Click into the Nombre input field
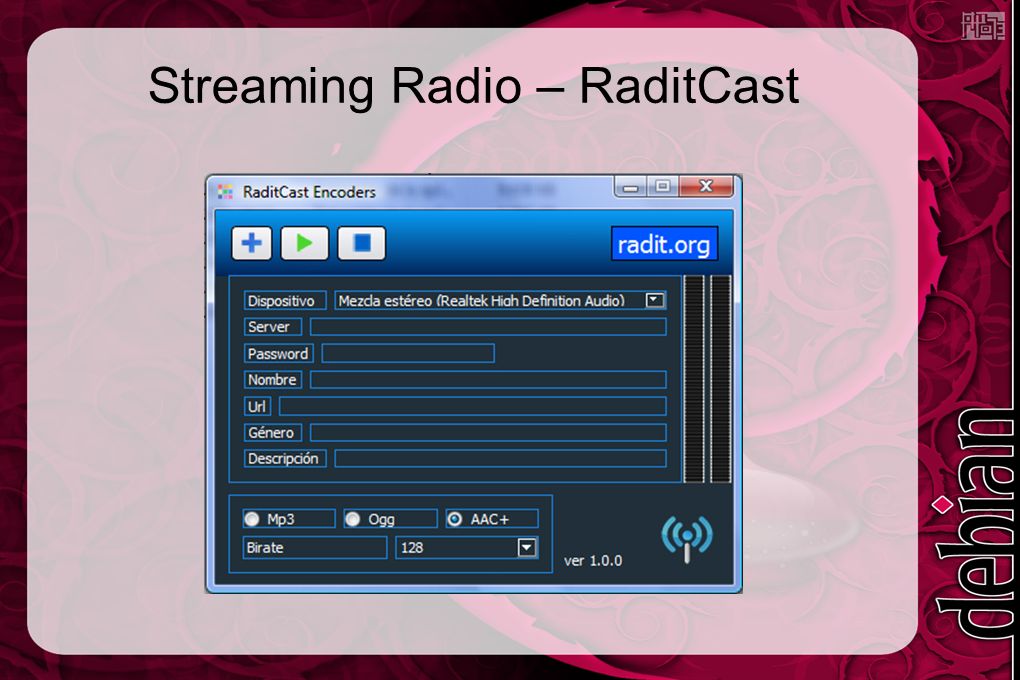The width and height of the screenshot is (1020, 680). 488,379
